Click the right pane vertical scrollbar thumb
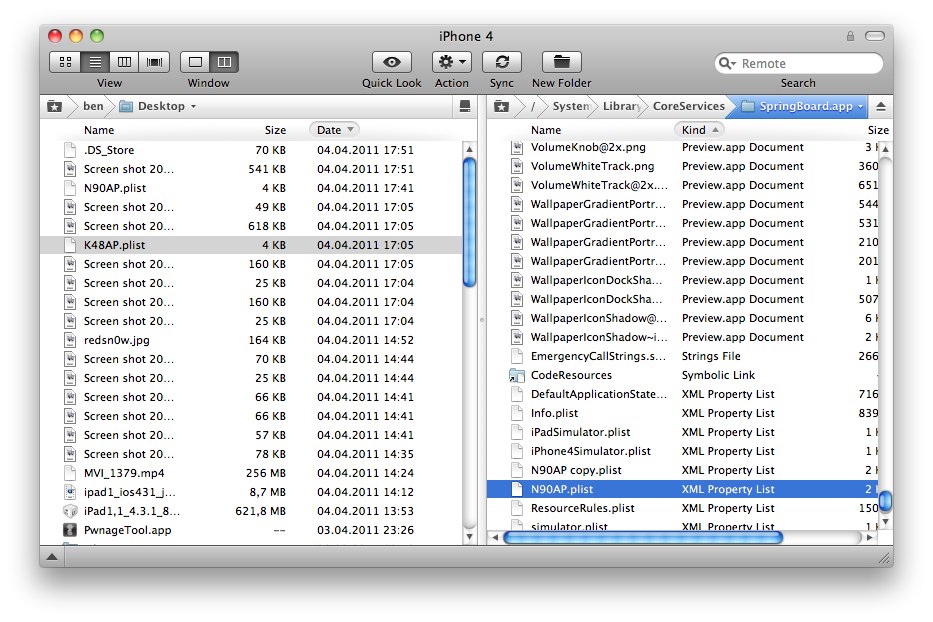This screenshot has height=622, width=933. (885, 501)
